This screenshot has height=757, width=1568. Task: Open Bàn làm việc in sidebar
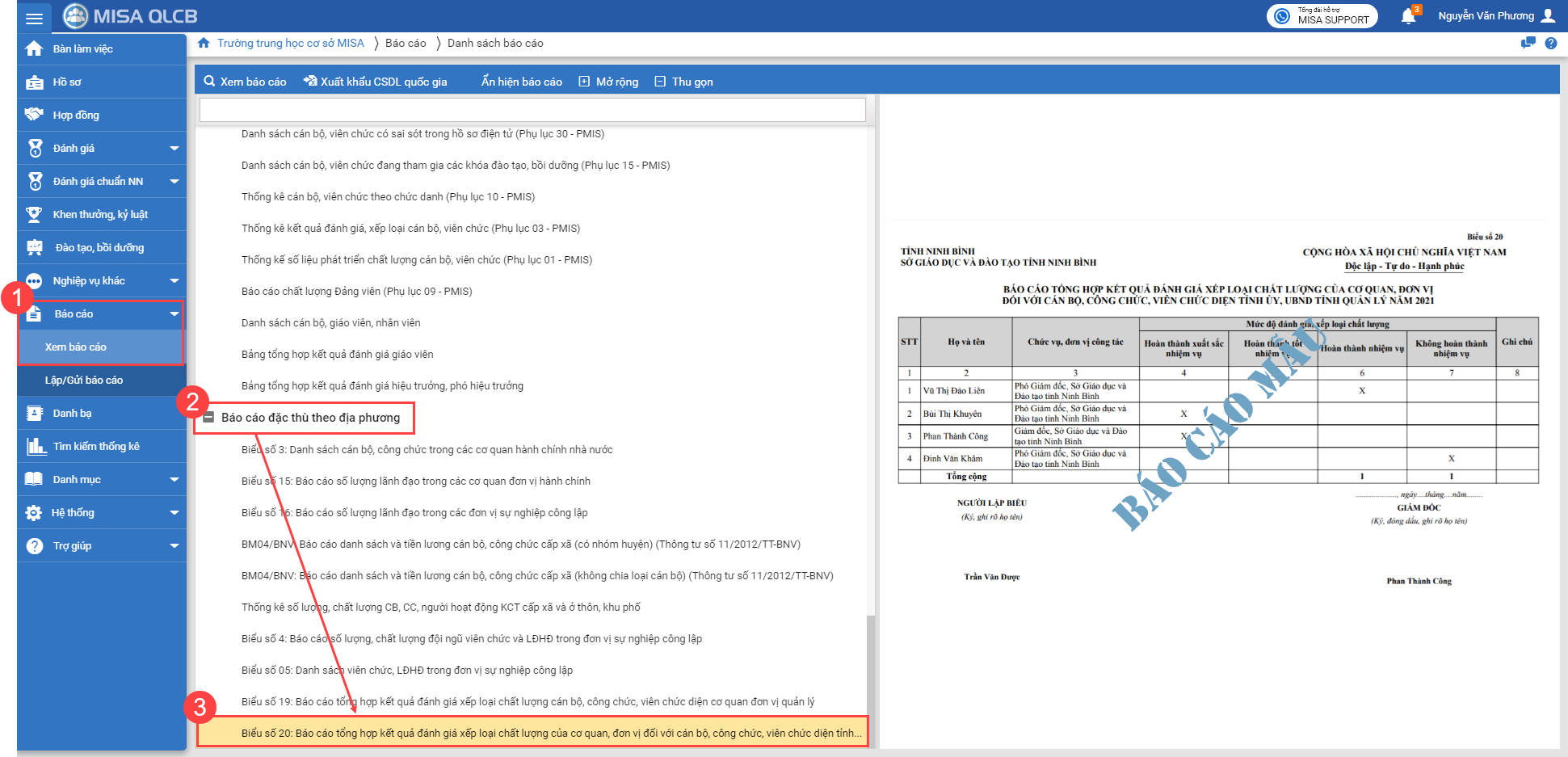click(x=82, y=49)
